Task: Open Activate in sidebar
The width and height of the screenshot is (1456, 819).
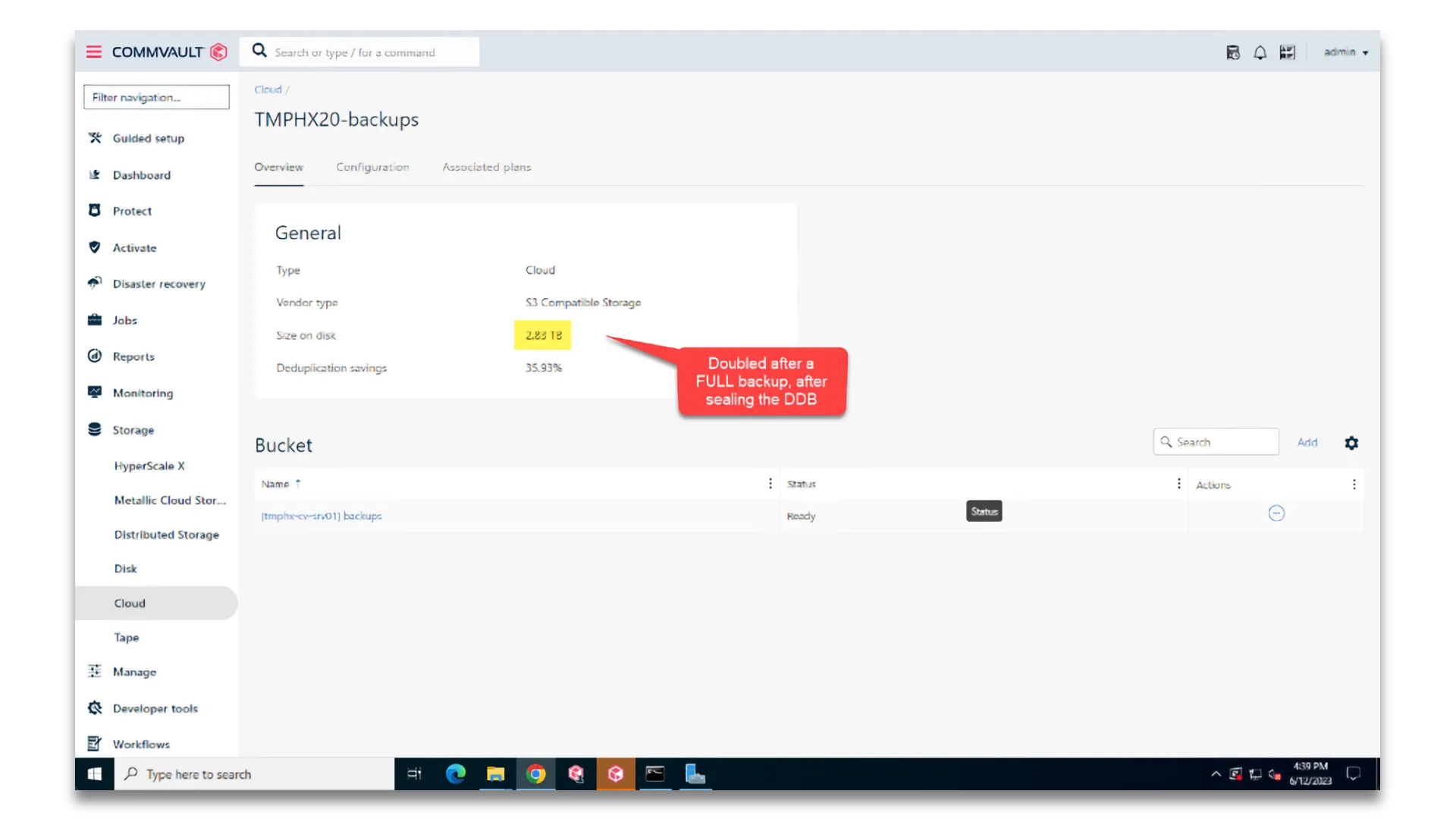Action: click(134, 248)
